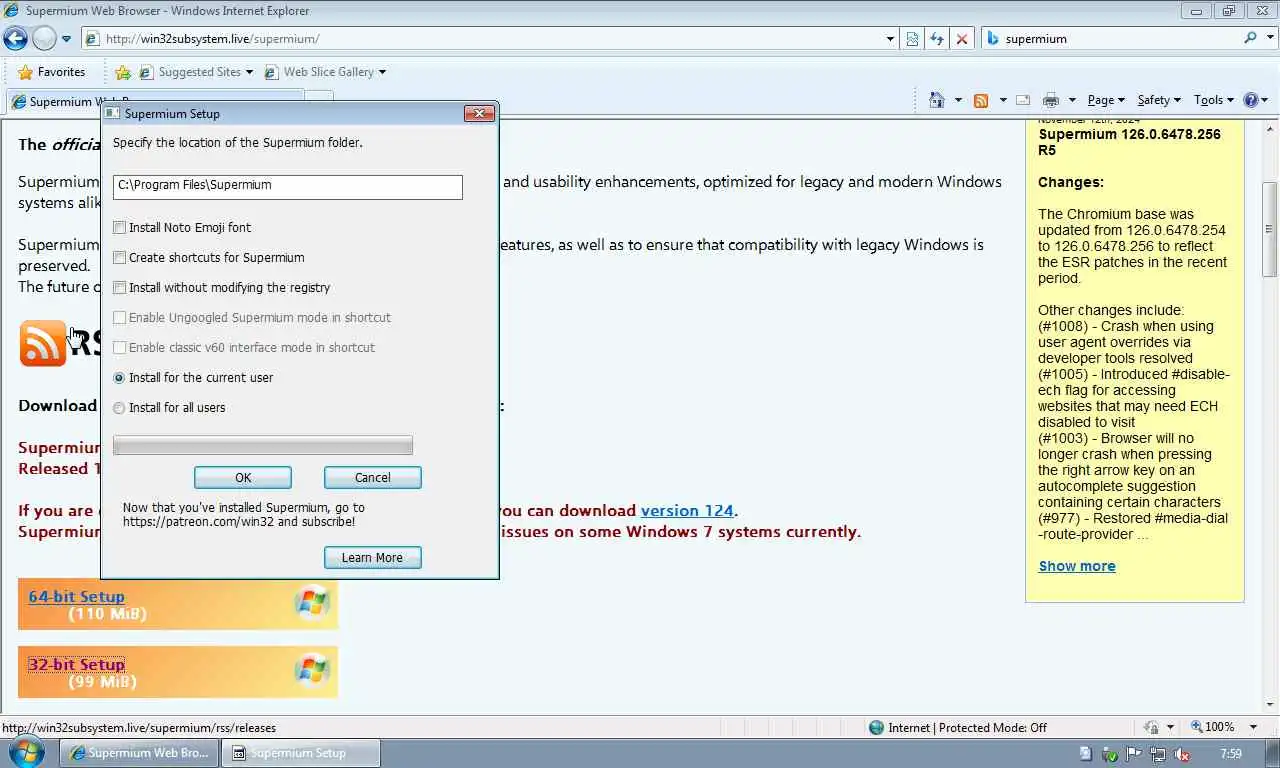Open the Safety menu

pyautogui.click(x=1159, y=100)
